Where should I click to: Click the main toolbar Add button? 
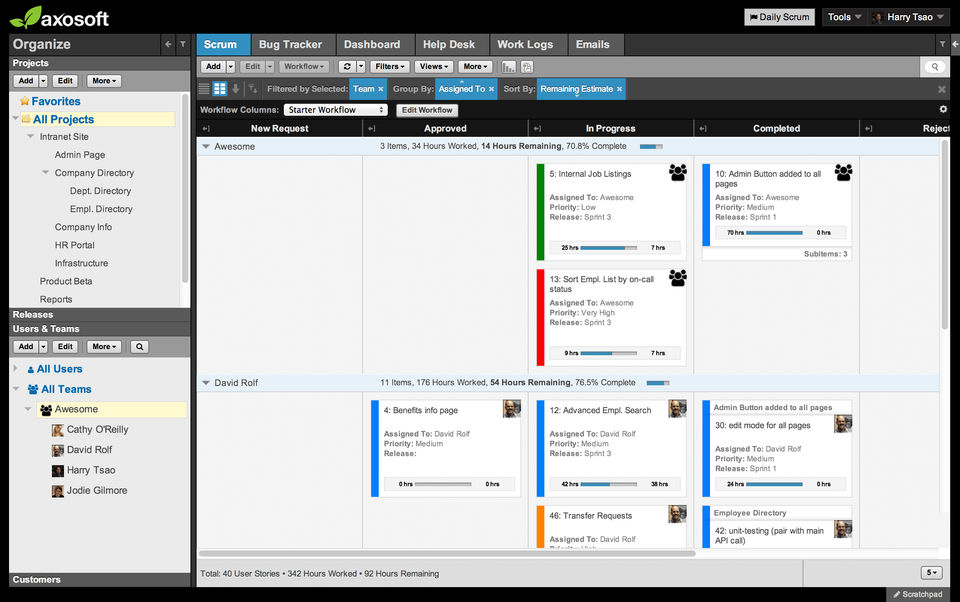[x=213, y=67]
